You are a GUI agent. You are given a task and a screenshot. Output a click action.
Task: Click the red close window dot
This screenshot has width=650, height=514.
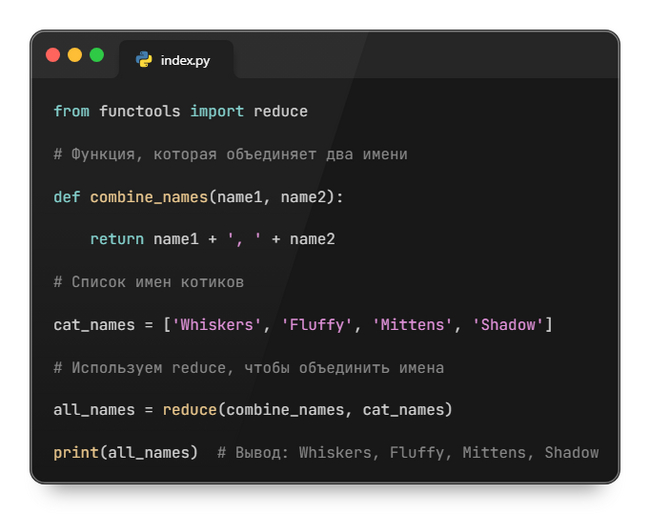pyautogui.click(x=53, y=55)
